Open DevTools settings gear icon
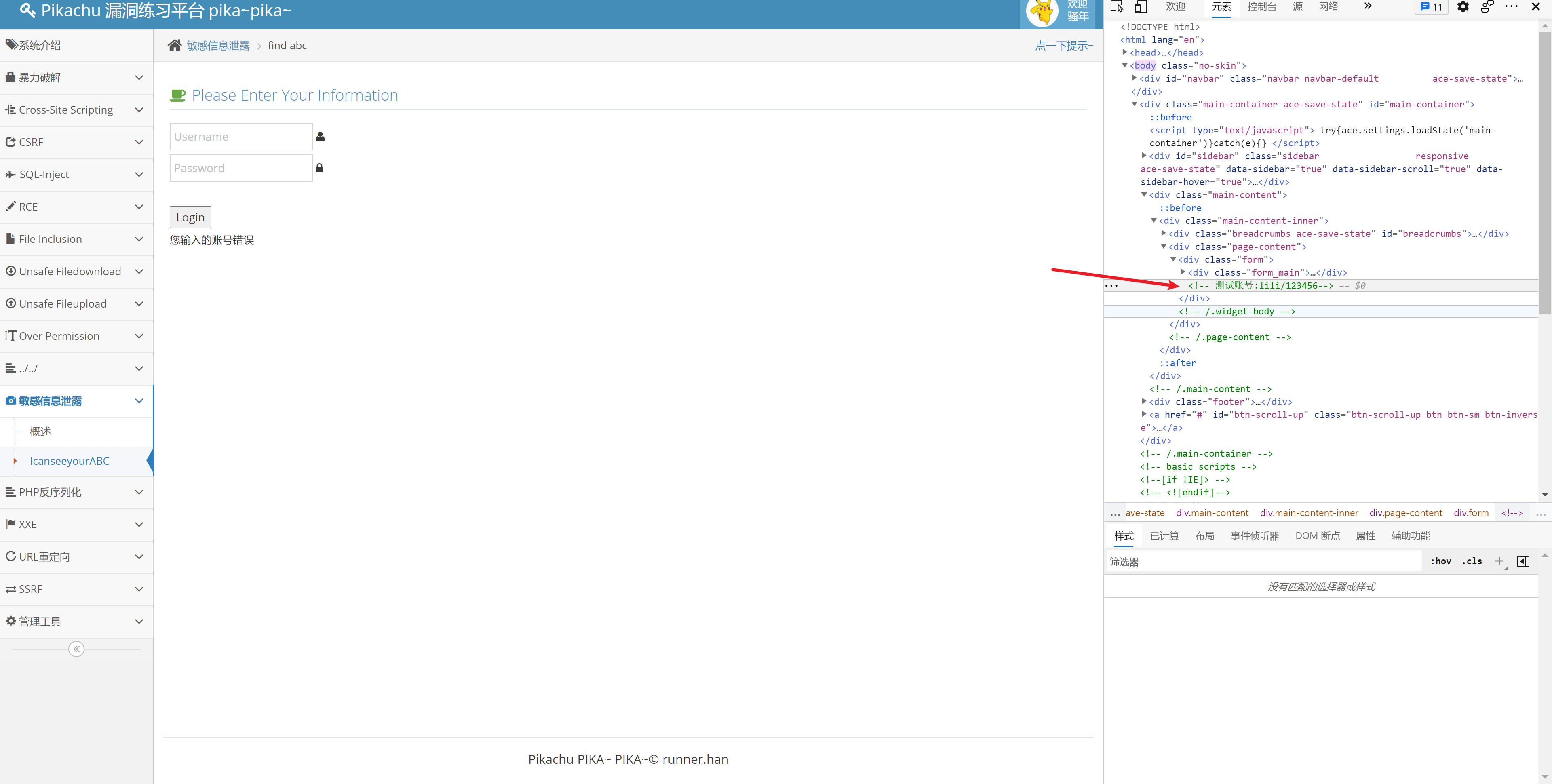Screen dimensions: 1552x784 click(x=1463, y=6)
